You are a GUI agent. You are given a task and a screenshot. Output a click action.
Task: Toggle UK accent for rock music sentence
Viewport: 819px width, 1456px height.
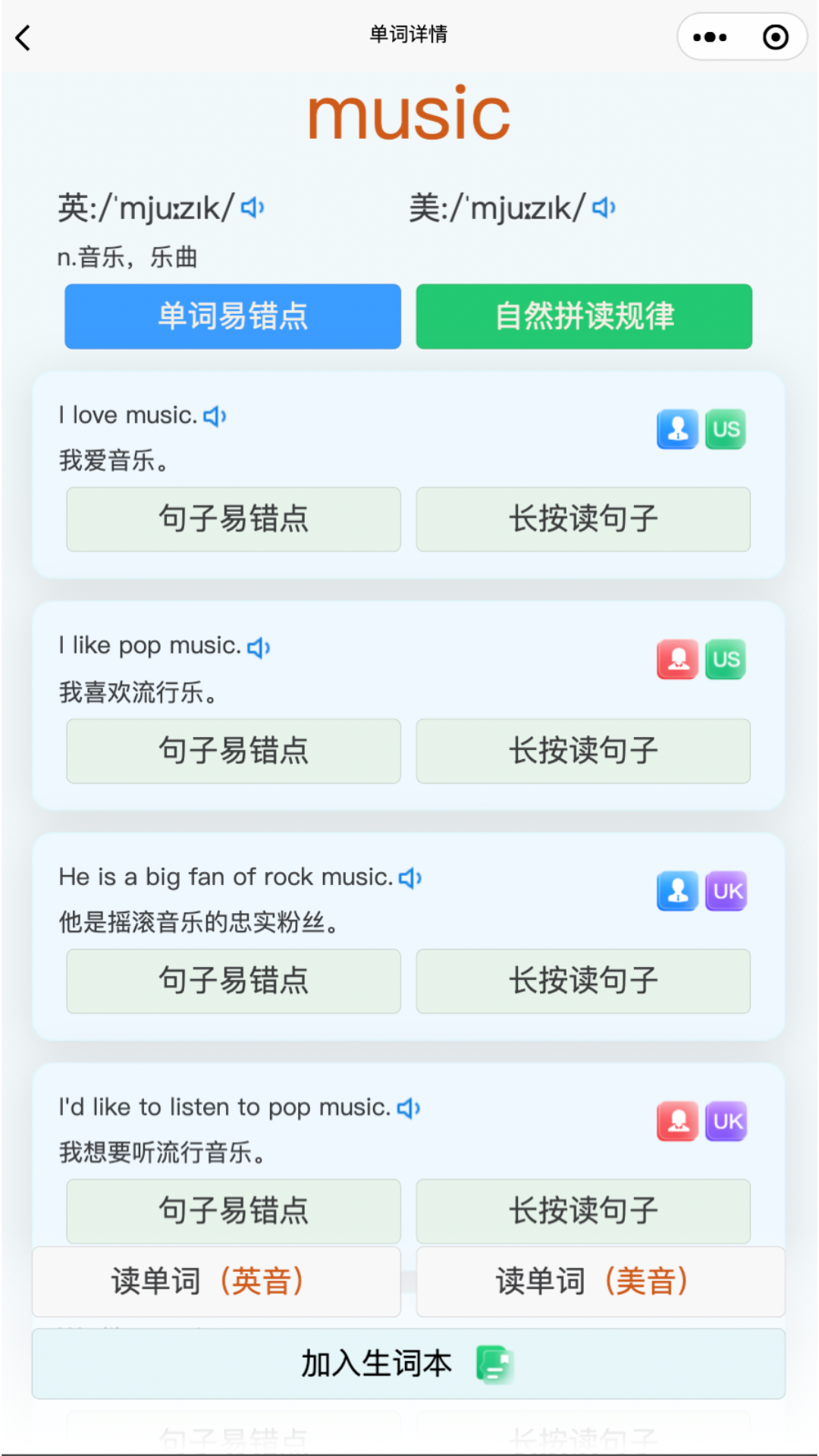[726, 891]
